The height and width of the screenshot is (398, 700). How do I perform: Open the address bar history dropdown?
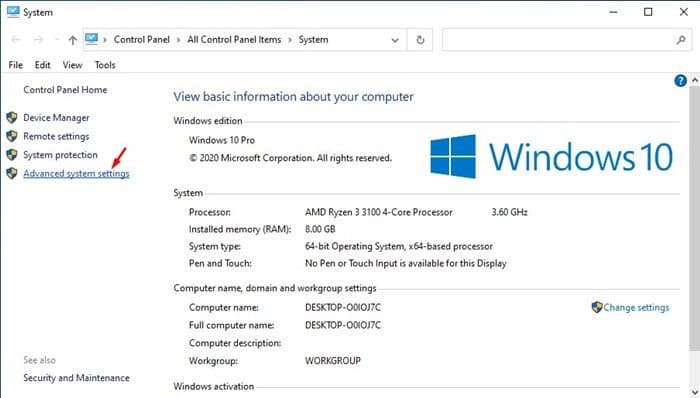pyautogui.click(x=395, y=40)
